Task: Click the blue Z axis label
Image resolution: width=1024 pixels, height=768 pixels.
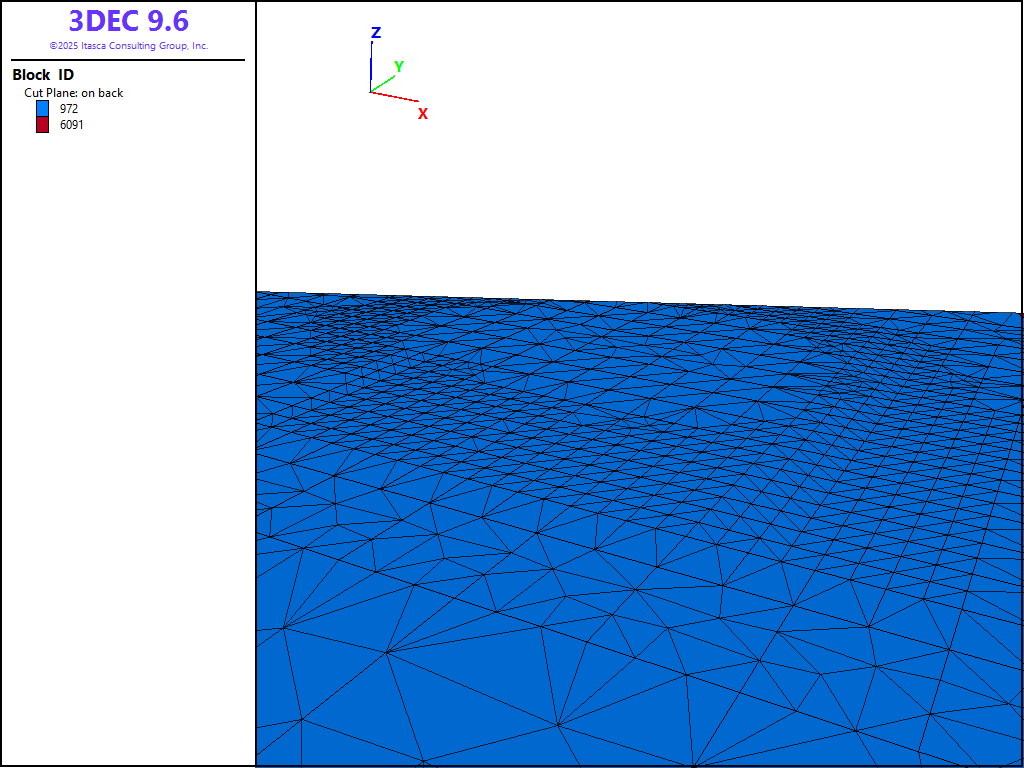Action: 376,33
